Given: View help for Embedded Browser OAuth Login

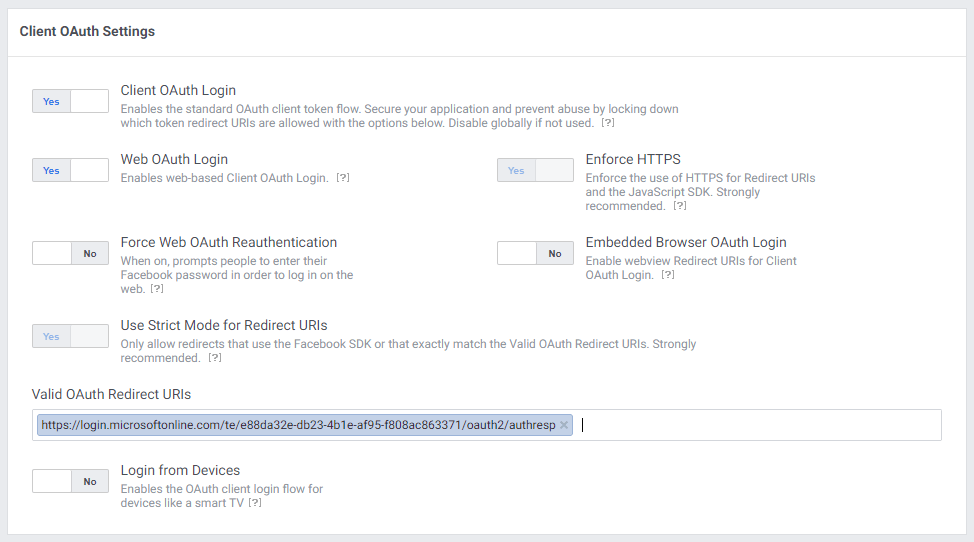Looking at the screenshot, I should click(668, 275).
